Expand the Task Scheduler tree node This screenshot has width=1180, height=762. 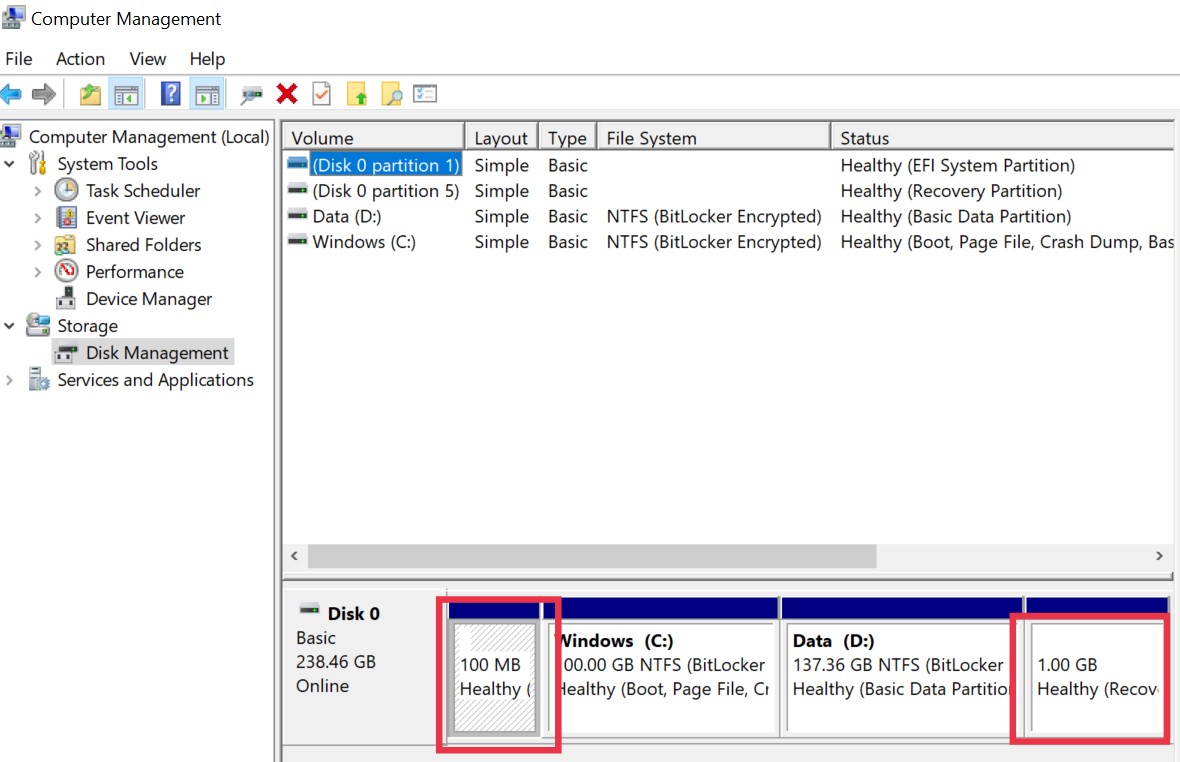click(x=38, y=191)
